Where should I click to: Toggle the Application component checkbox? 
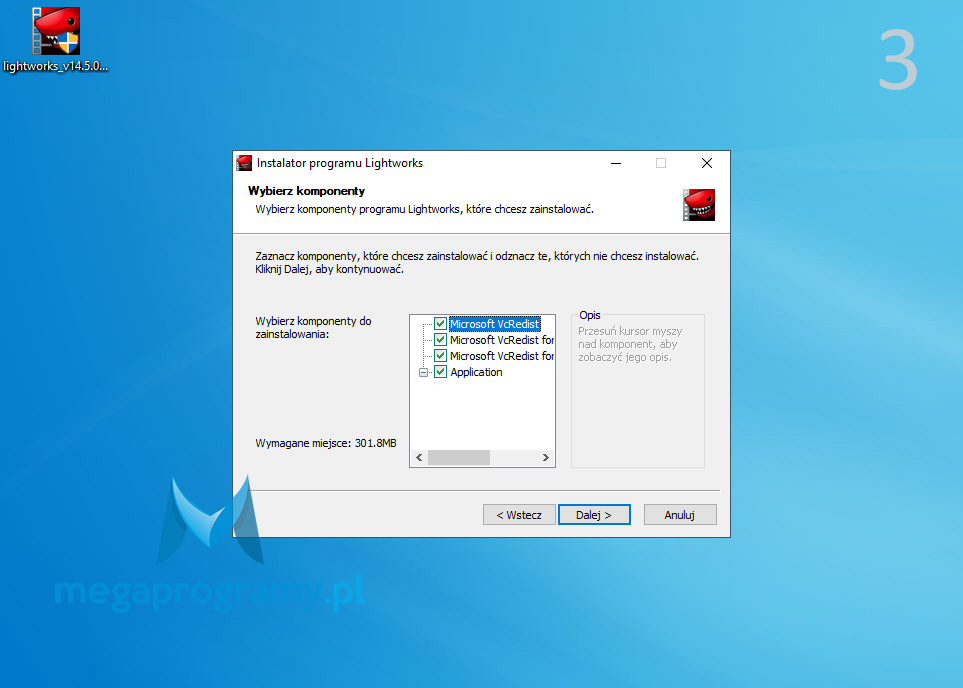coord(440,372)
